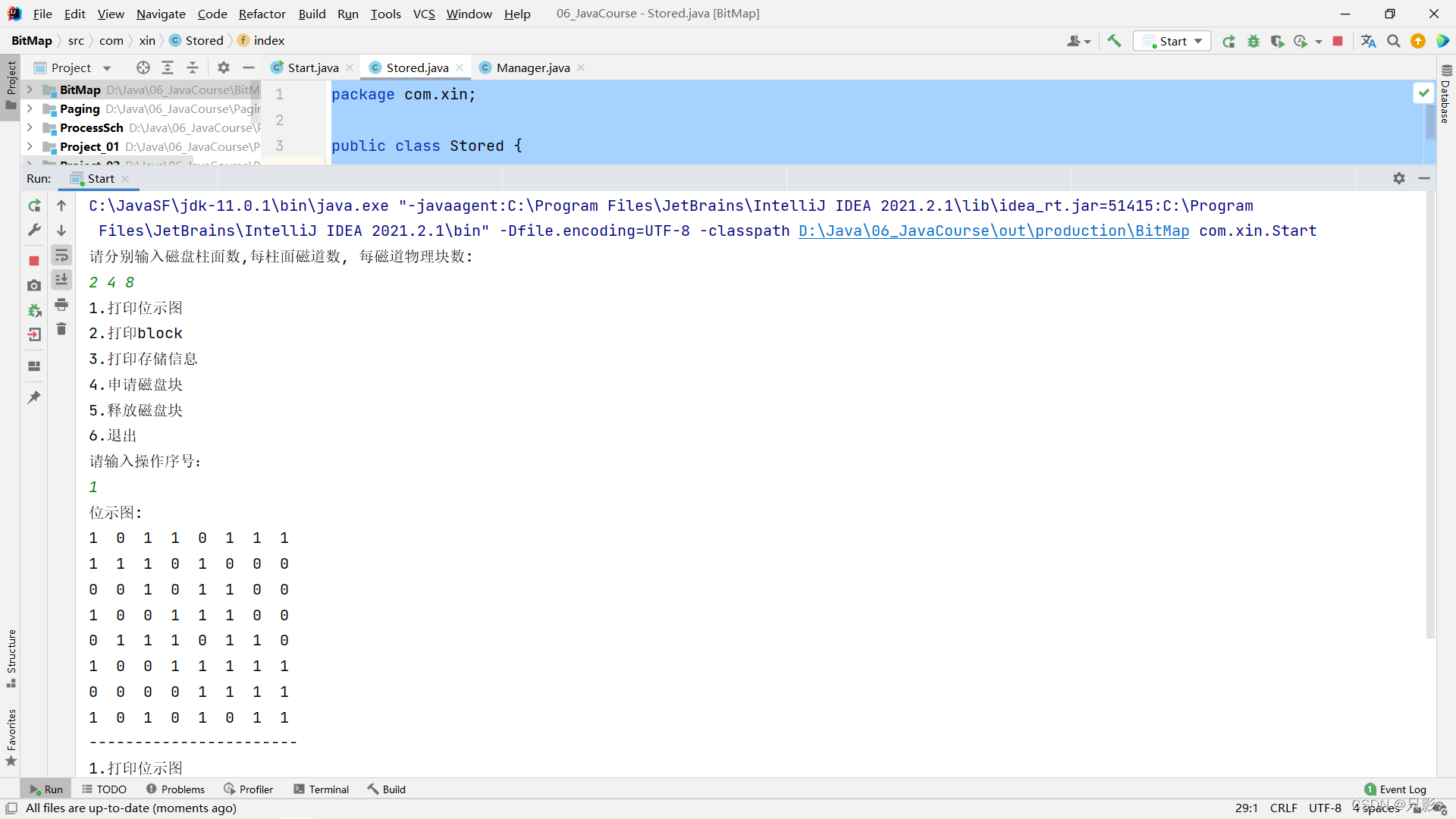Image resolution: width=1456 pixels, height=819 pixels.
Task: Open the Terminal tool window
Action: click(x=322, y=789)
